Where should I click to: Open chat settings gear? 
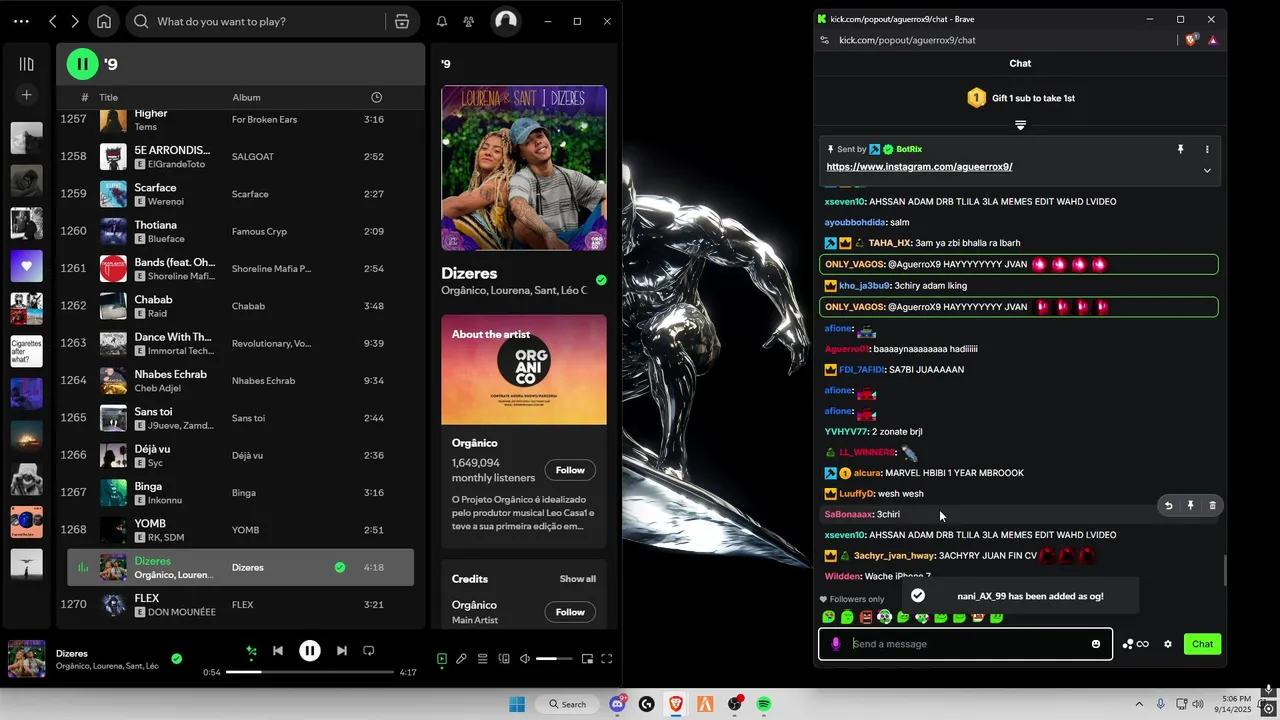[x=1167, y=644]
